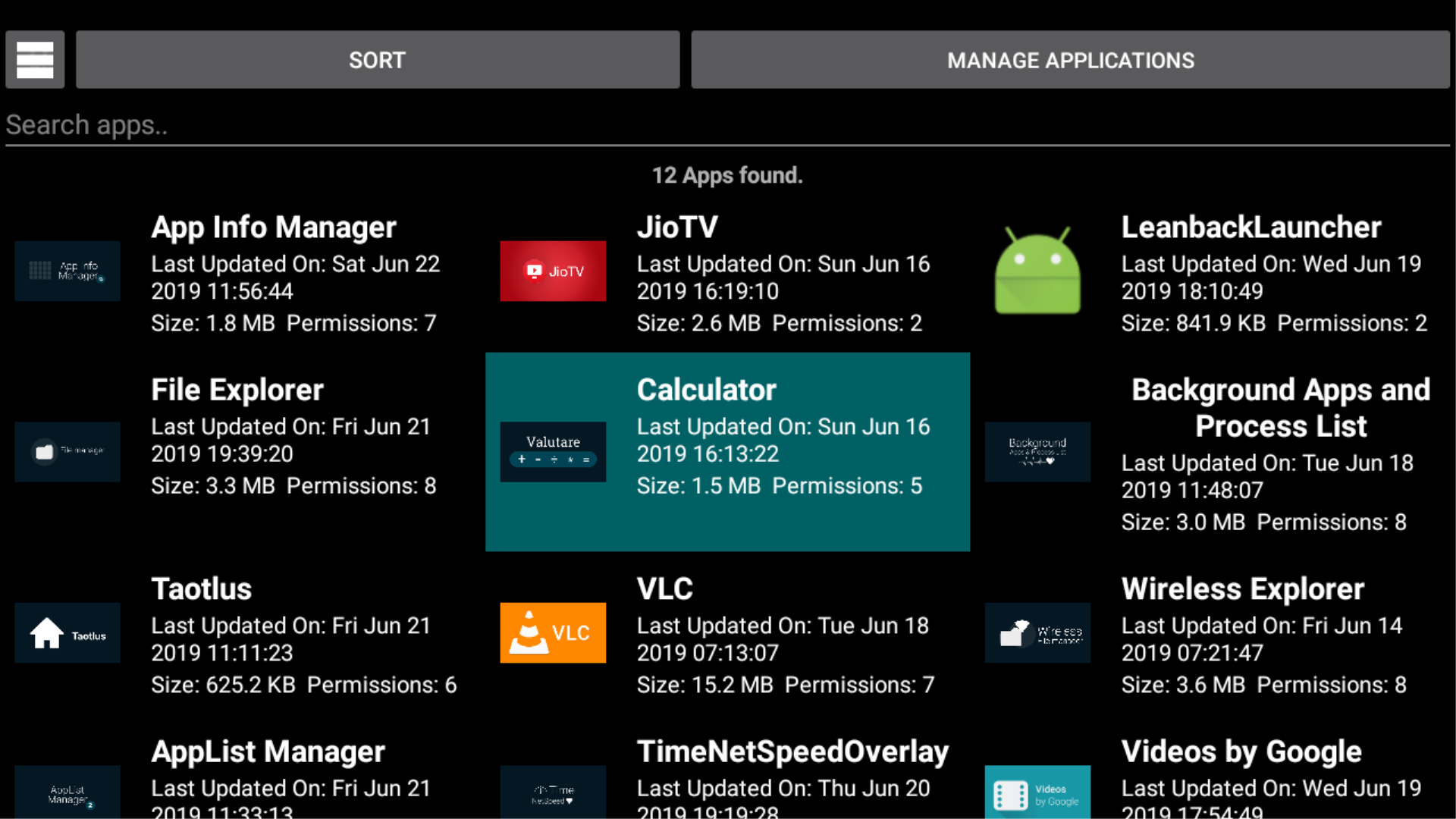Screen dimensions: 1456x819
Task: Open the JioTV app icon
Action: [553, 271]
